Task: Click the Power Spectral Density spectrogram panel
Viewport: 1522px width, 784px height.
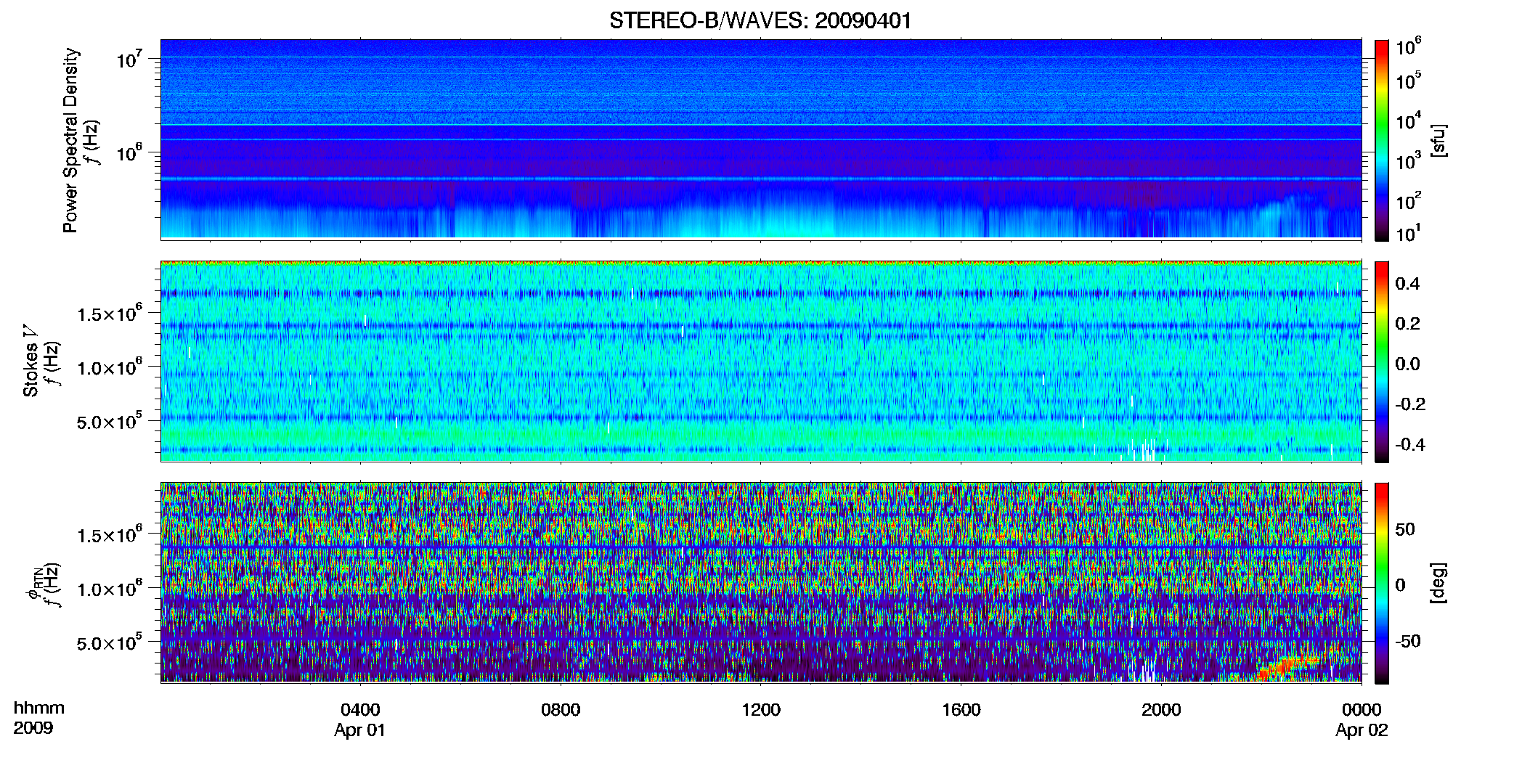Action: click(x=761, y=139)
